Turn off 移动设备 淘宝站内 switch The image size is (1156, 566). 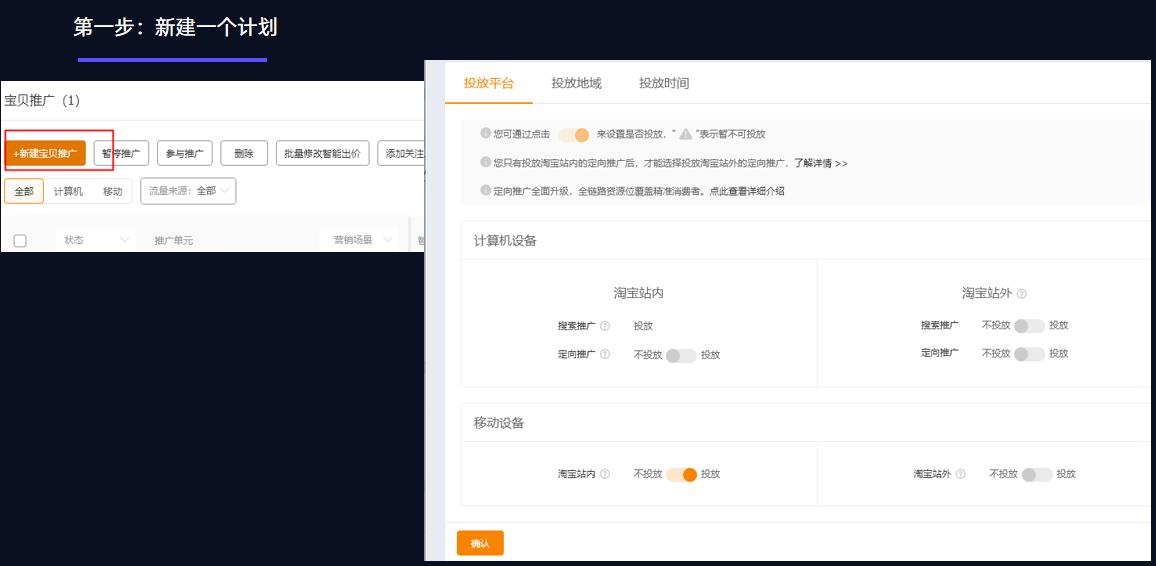[681, 475]
